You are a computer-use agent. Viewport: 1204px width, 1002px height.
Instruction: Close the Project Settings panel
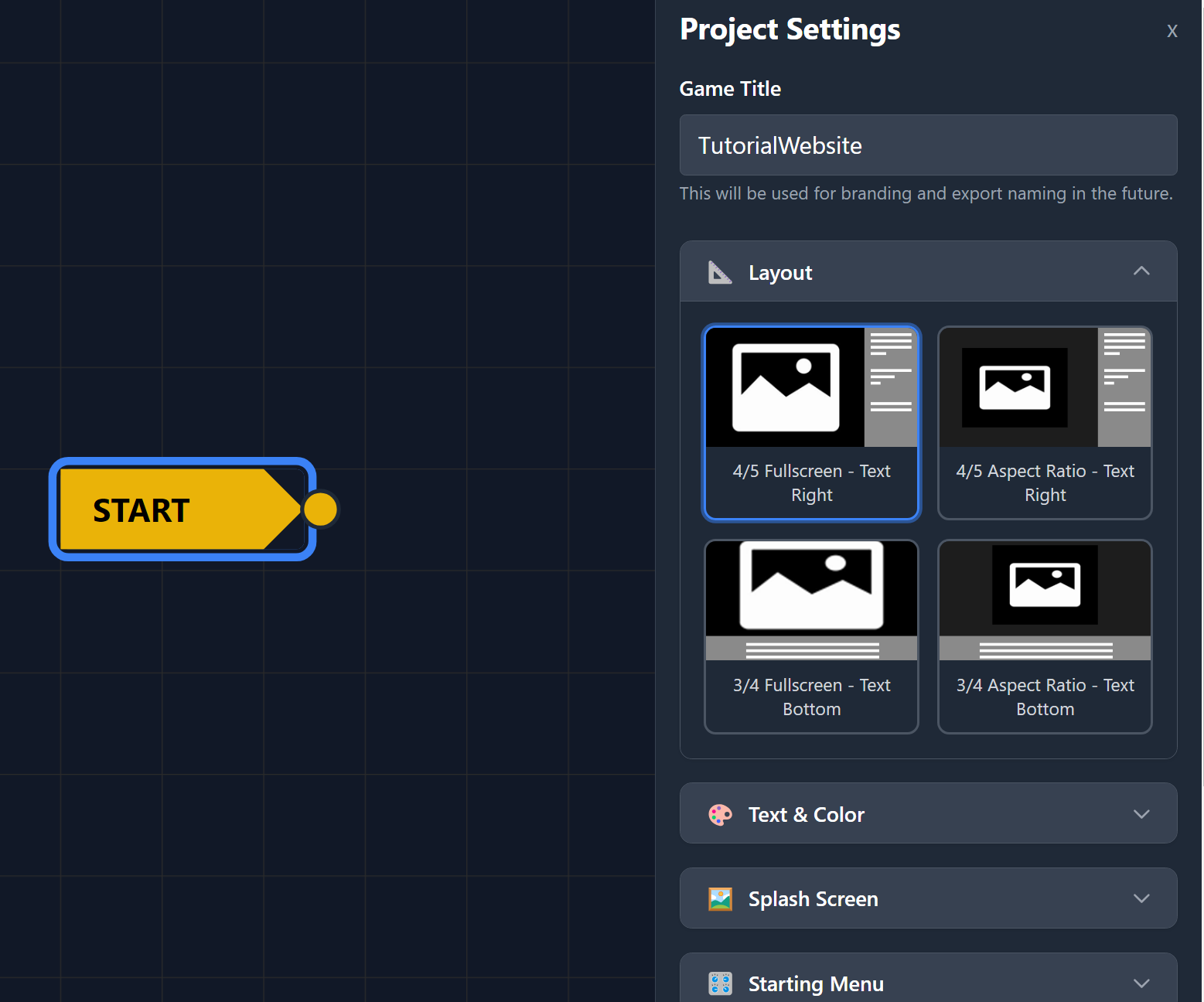coord(1172,31)
